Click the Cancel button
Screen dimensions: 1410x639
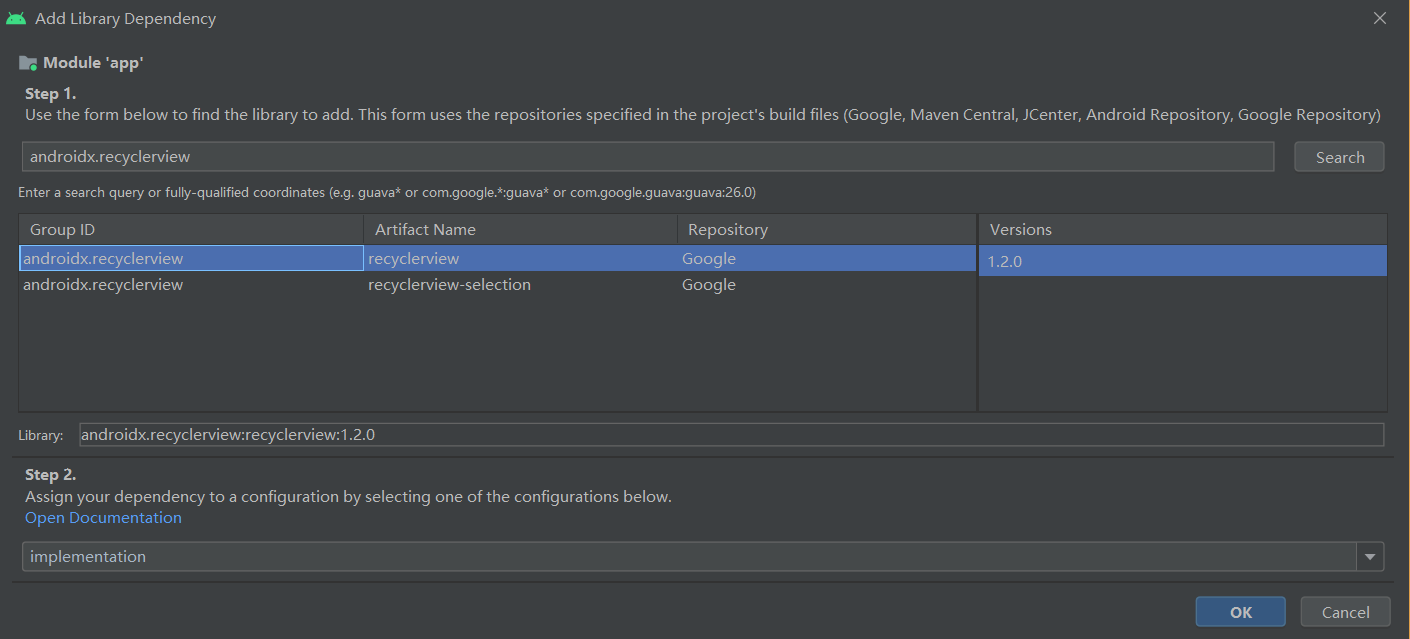[x=1345, y=612]
